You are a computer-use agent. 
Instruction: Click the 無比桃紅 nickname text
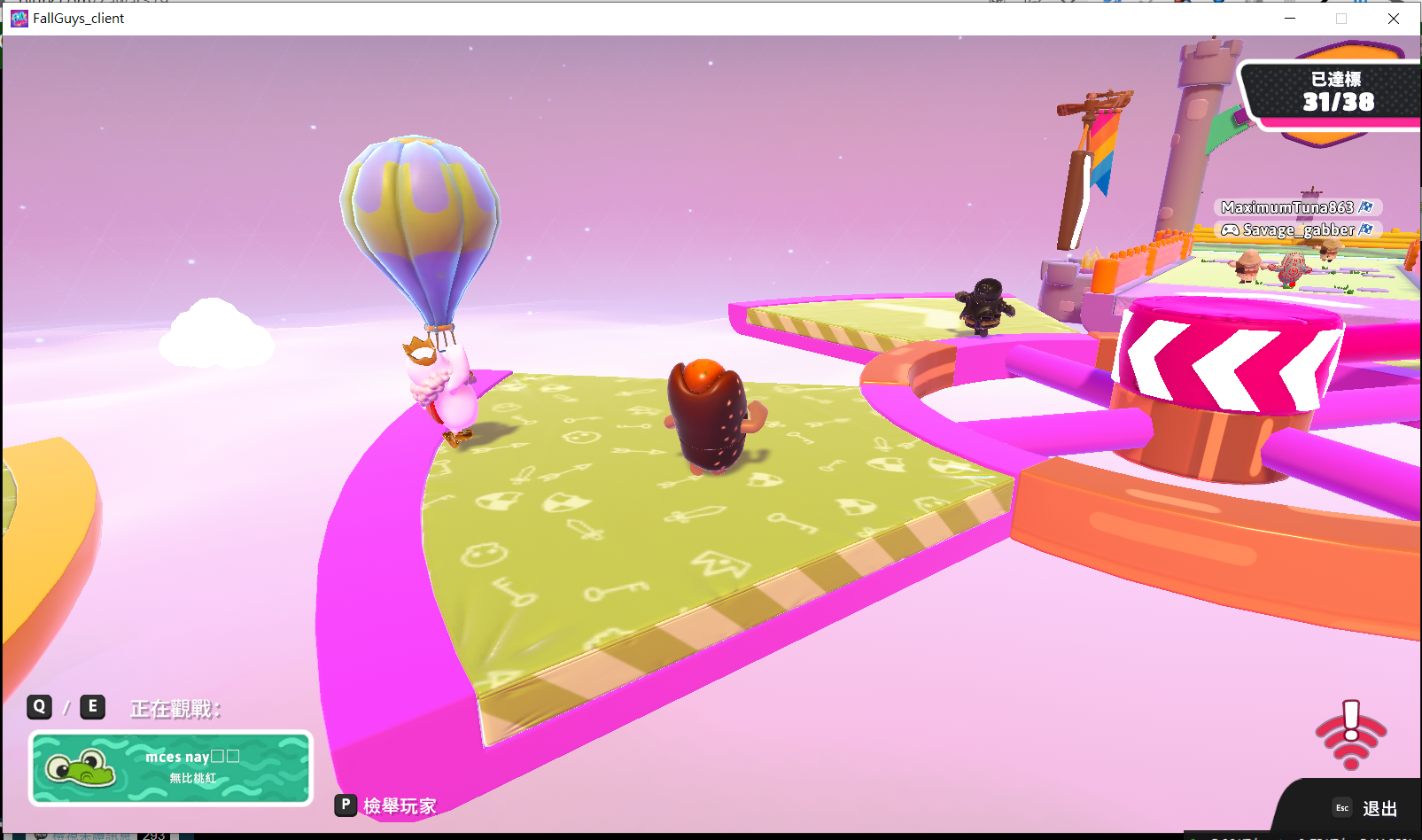click(193, 778)
